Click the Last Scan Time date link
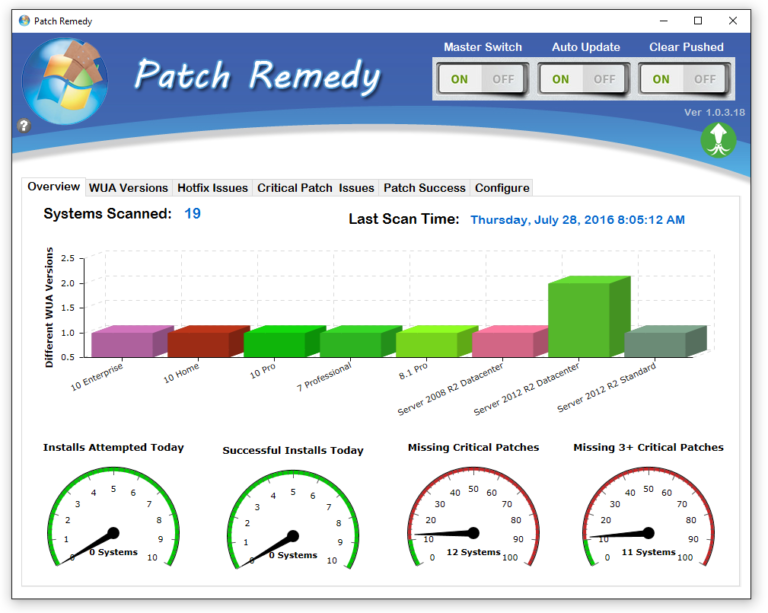Viewport: 768px width, 613px height. point(577,220)
